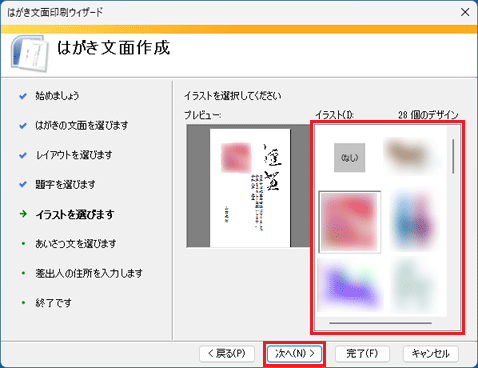
Task: Click the postcard wizard header icon
Action: point(29,53)
